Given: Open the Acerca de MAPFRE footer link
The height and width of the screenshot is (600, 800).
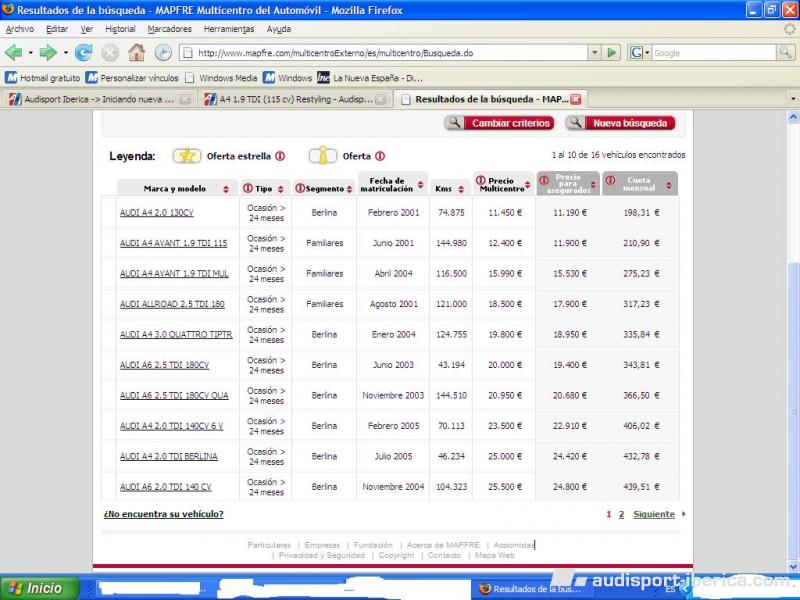Looking at the screenshot, I should (443, 545).
